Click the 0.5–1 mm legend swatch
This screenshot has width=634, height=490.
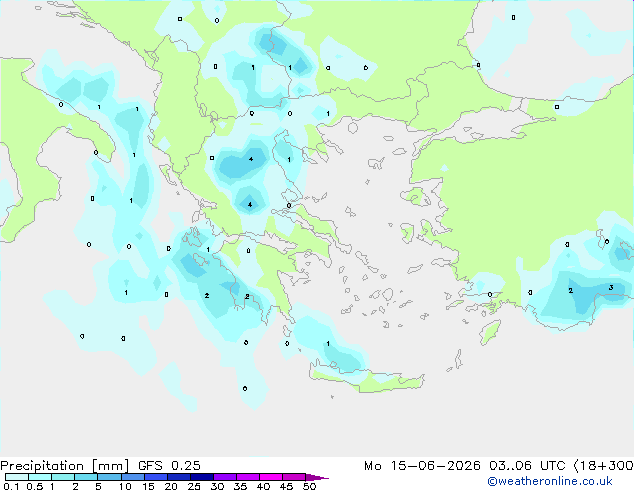click(x=40, y=477)
